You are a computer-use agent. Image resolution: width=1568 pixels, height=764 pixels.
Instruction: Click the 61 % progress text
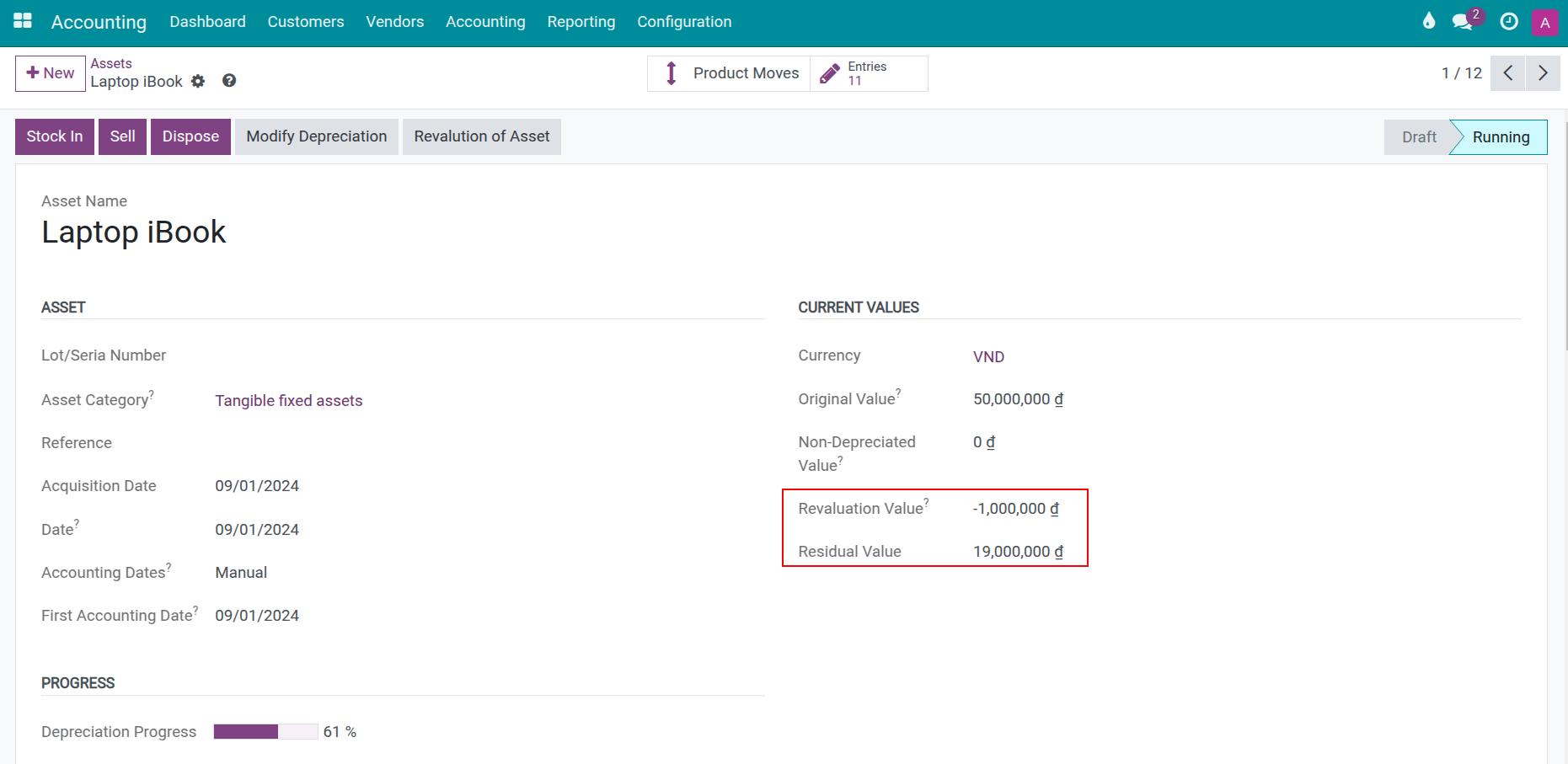coord(340,732)
